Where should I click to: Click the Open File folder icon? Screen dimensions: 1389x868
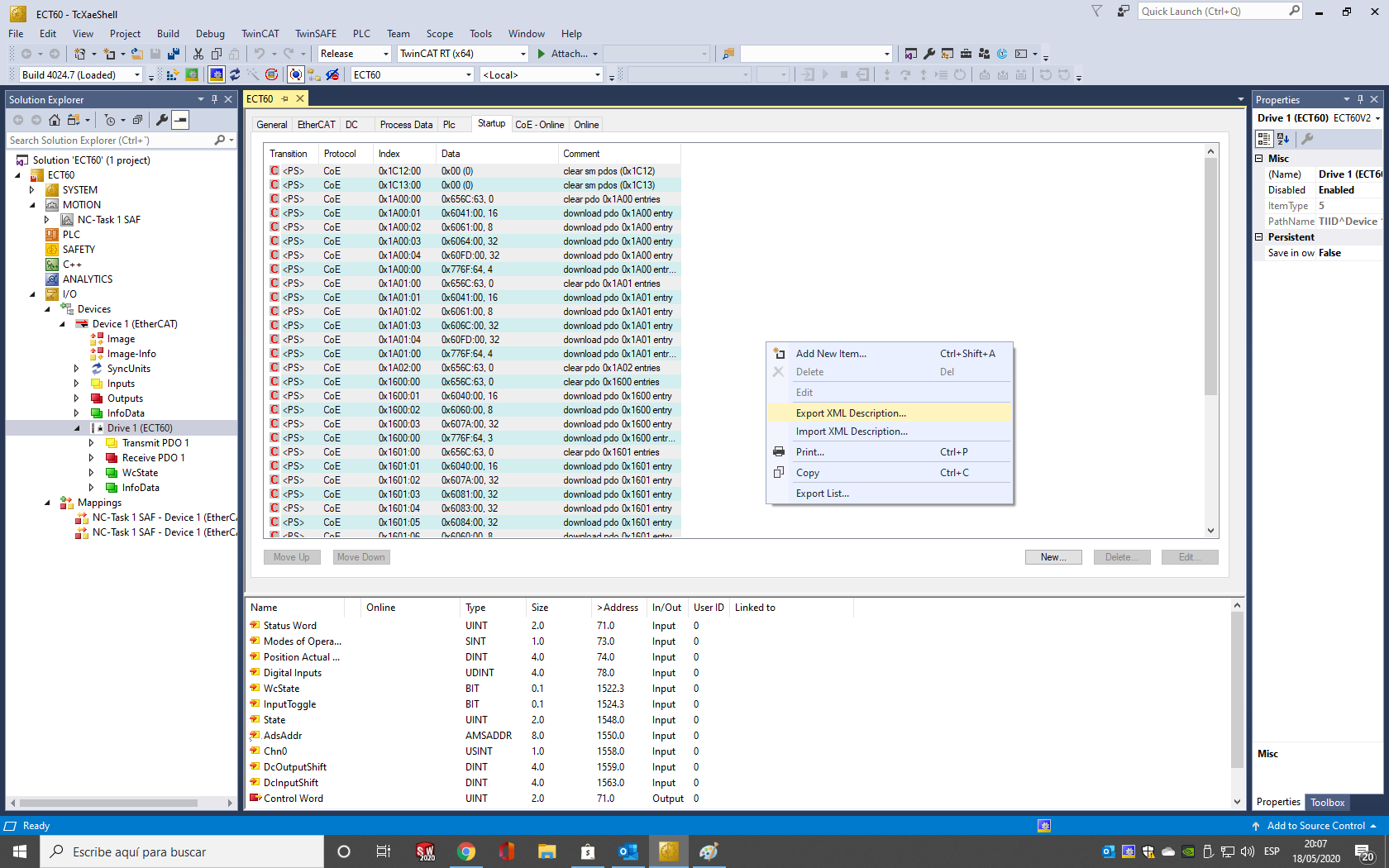[137, 54]
